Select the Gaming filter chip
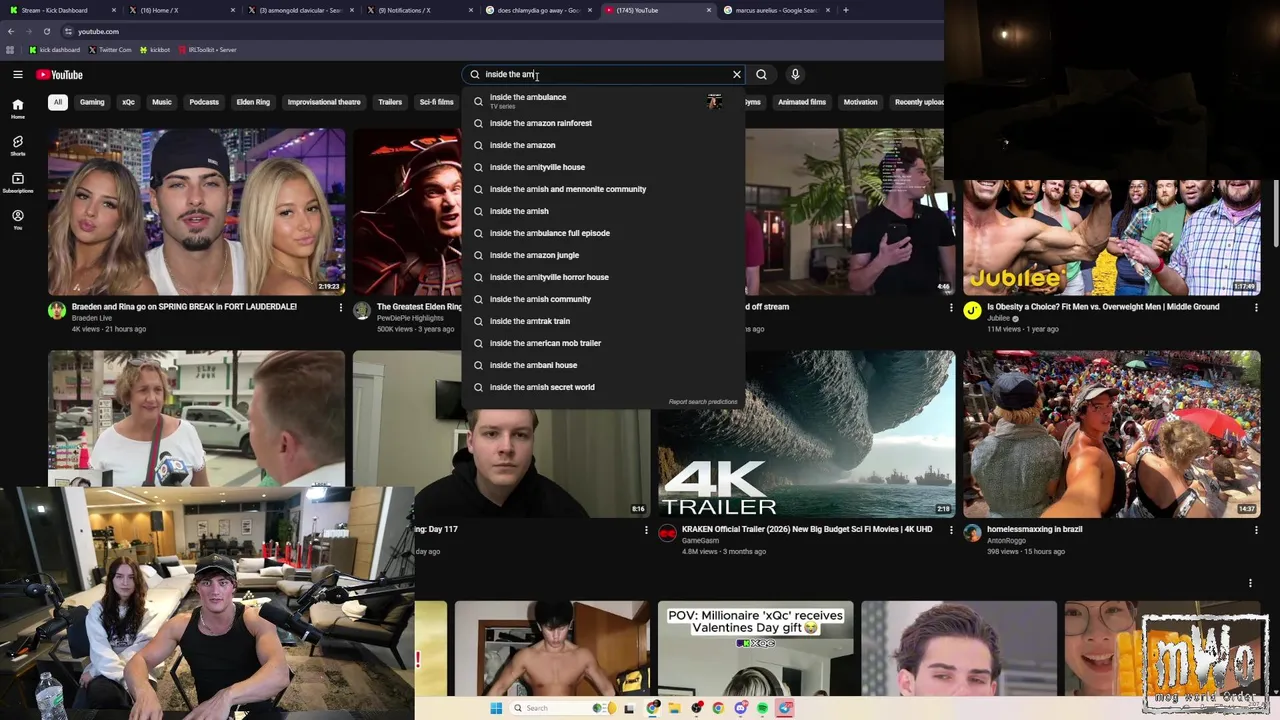This screenshot has width=1280, height=720. 92,102
